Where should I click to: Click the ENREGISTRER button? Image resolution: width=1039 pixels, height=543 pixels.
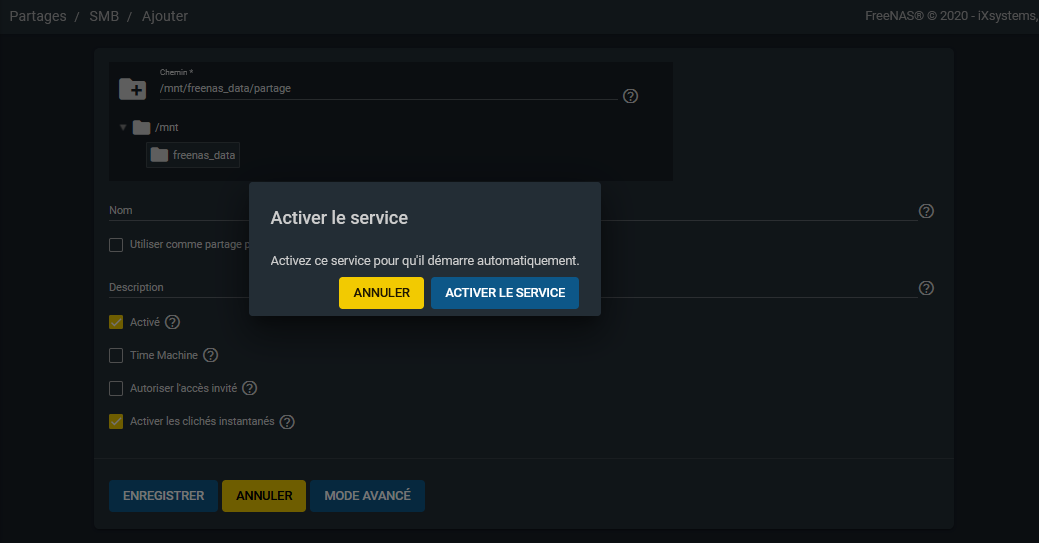[163, 496]
